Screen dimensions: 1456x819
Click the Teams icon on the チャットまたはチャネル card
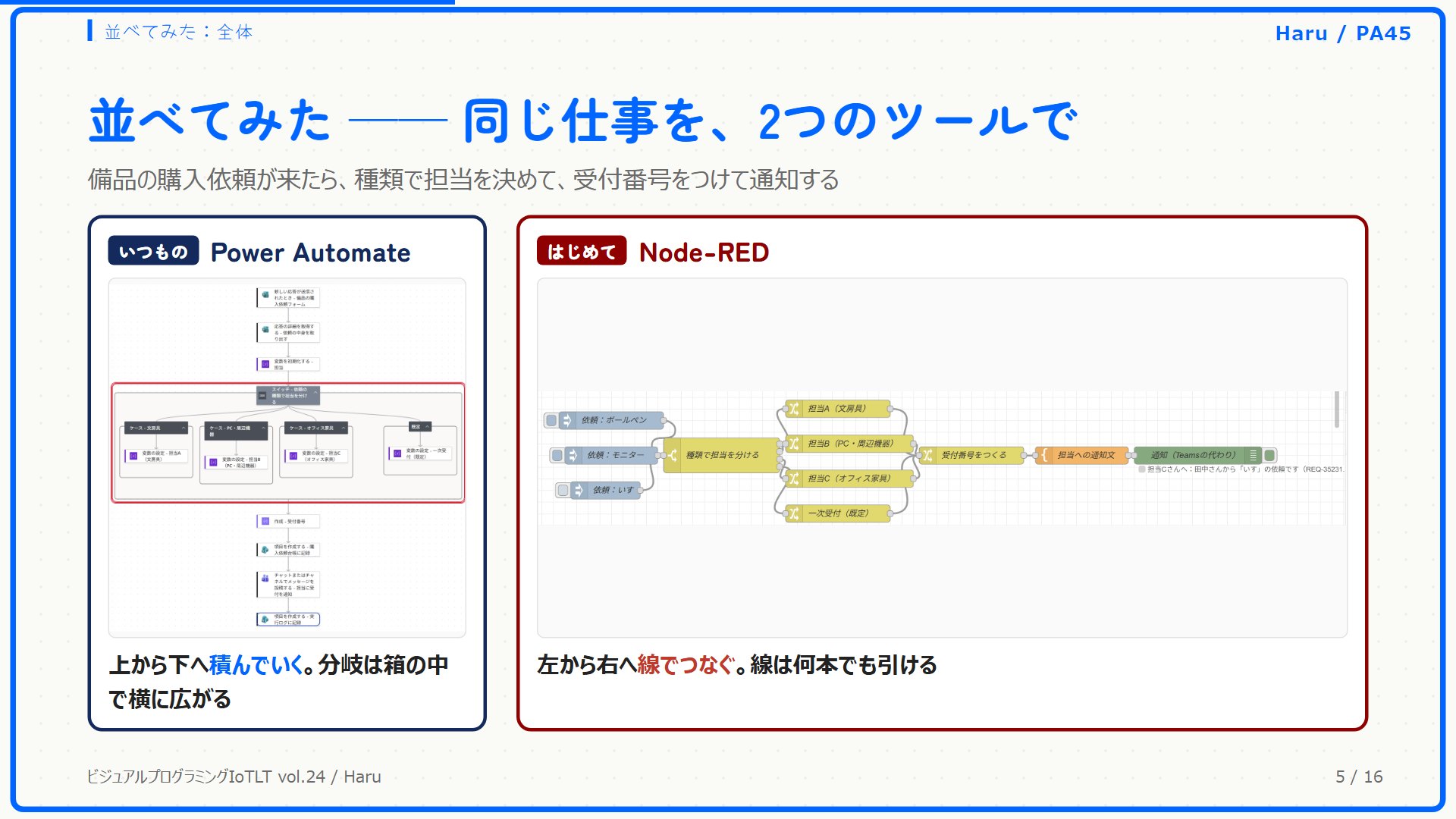click(x=265, y=578)
